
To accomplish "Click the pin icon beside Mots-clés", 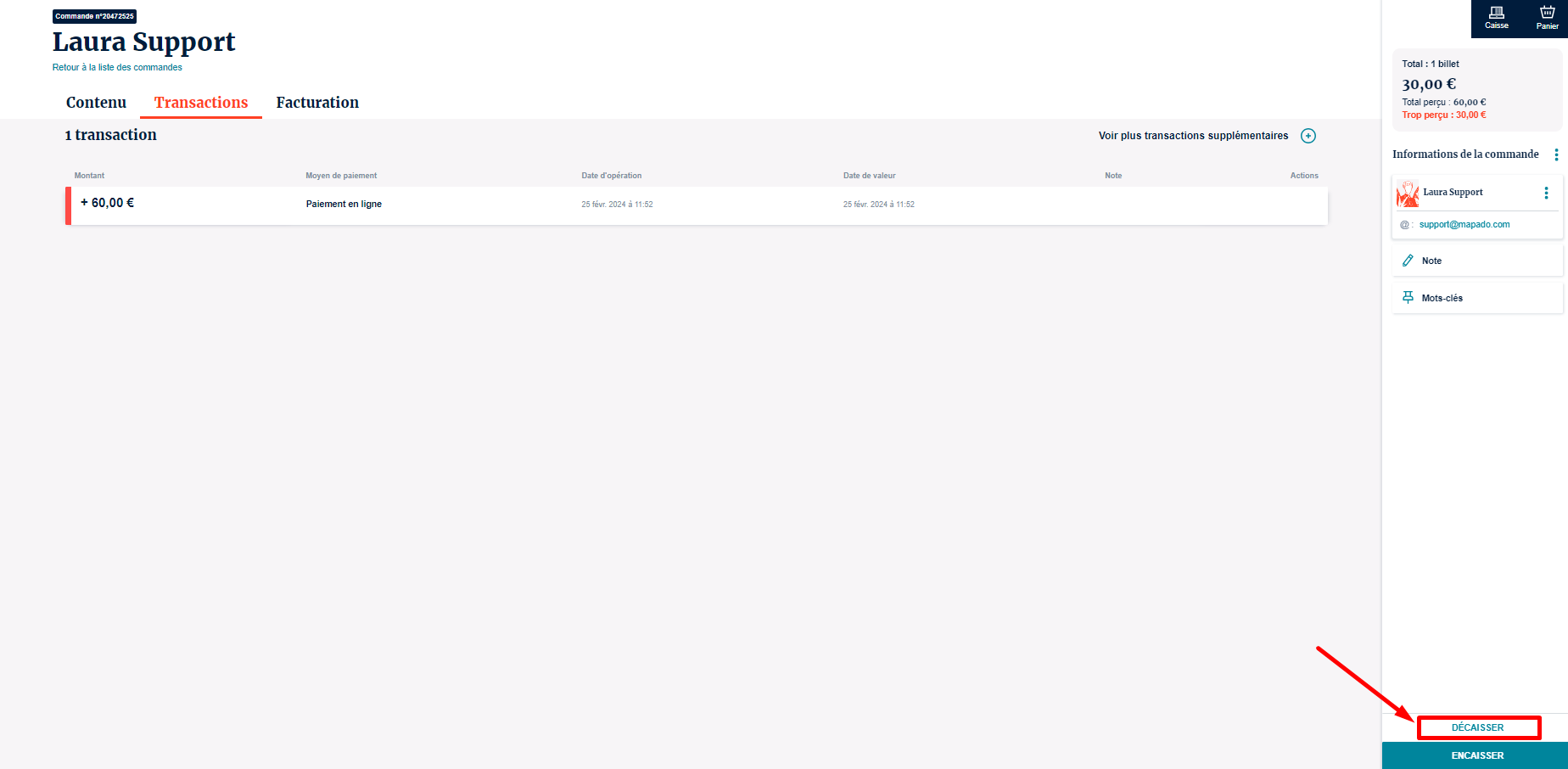I will 1408,298.
